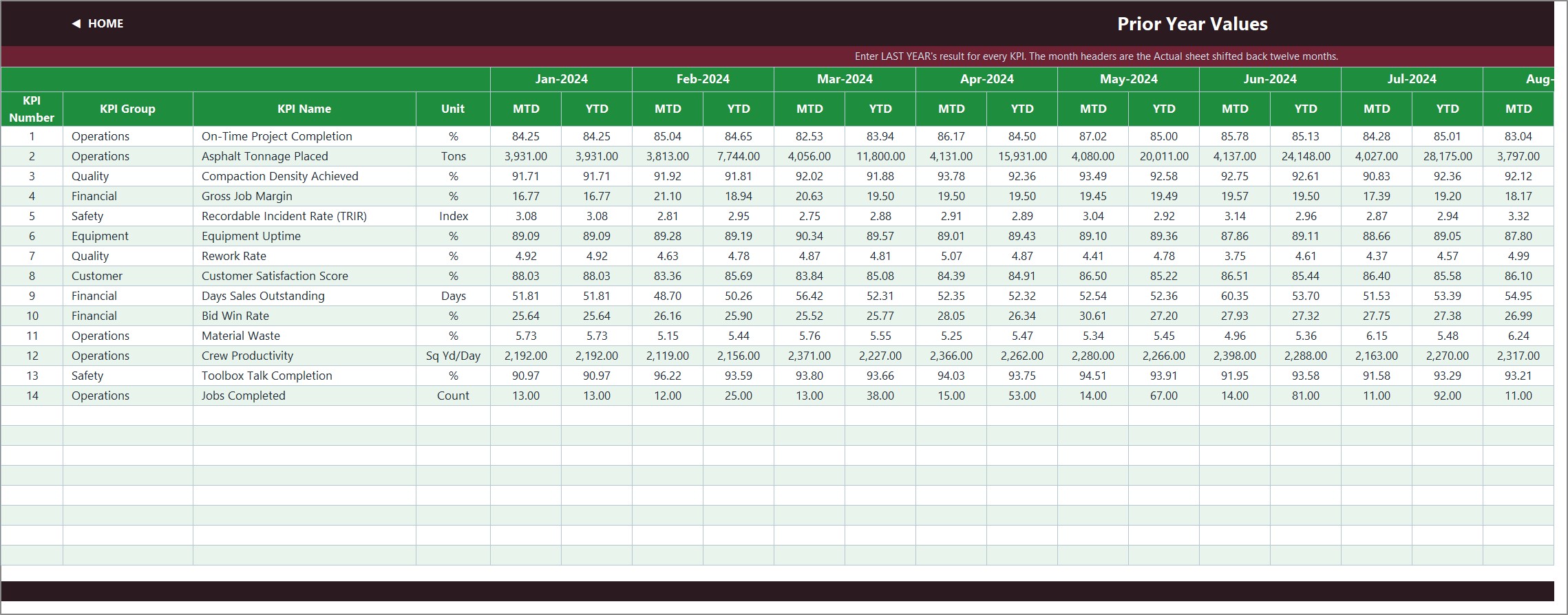This screenshot has width=1568, height=615.
Task: Select the Customer group cell in row 8
Action: (127, 276)
